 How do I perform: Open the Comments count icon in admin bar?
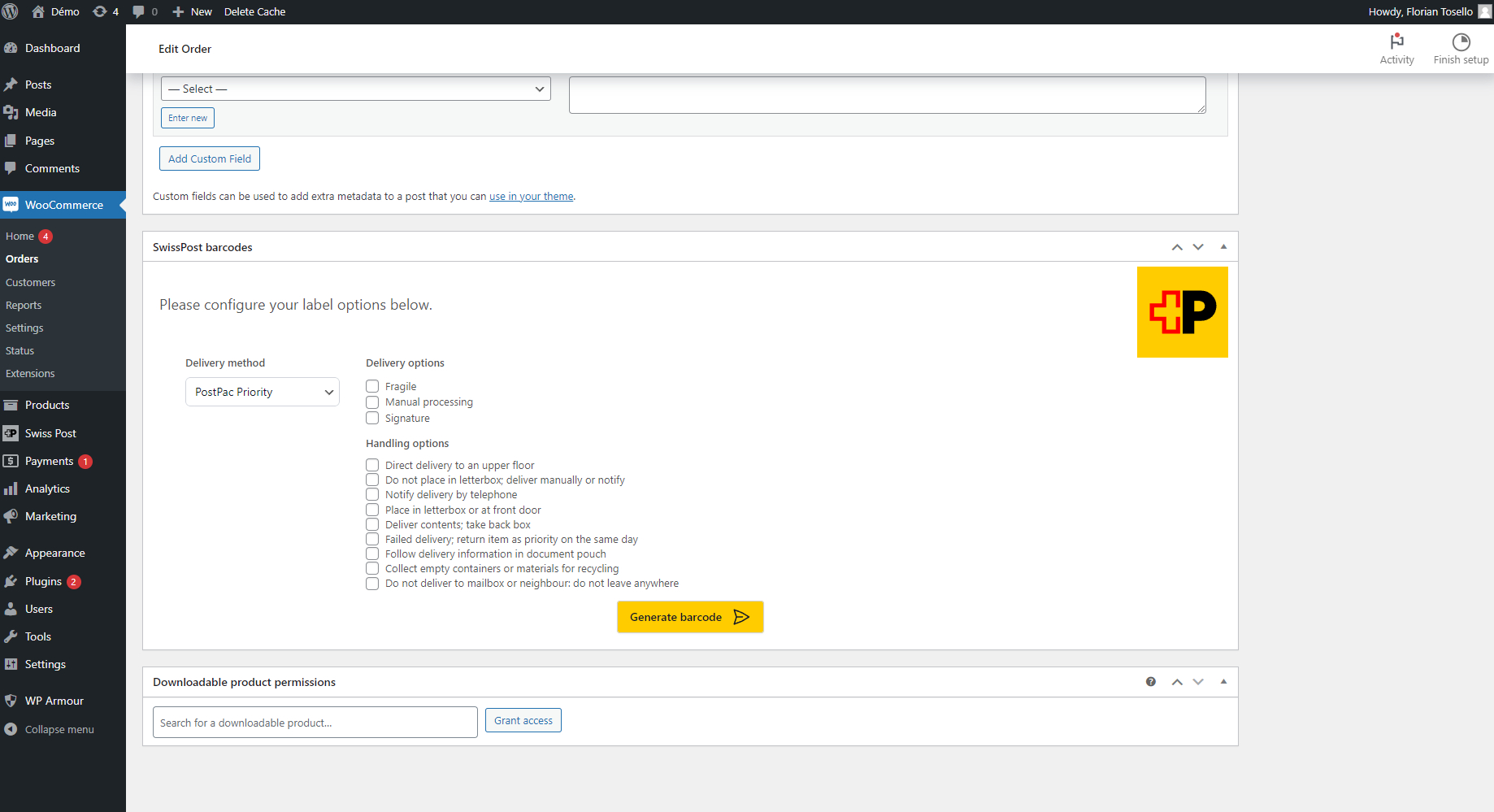139,11
